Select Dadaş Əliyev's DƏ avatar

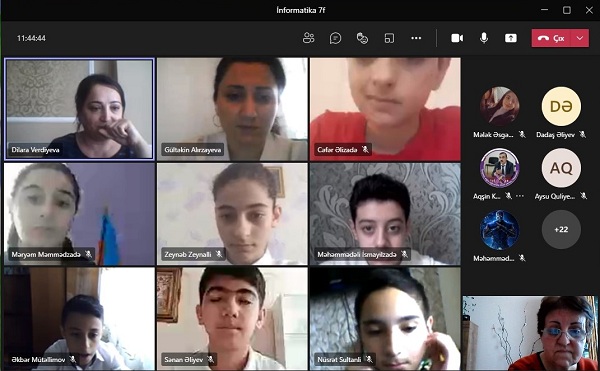tap(561, 106)
